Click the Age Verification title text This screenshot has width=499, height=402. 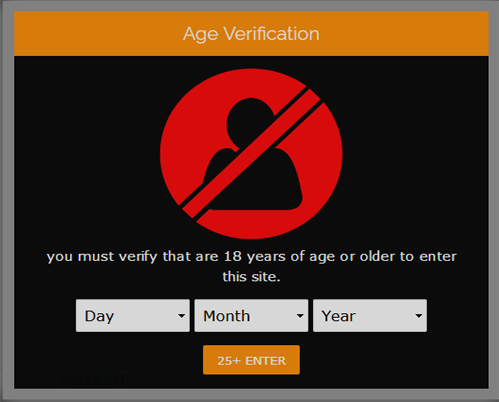(x=251, y=34)
